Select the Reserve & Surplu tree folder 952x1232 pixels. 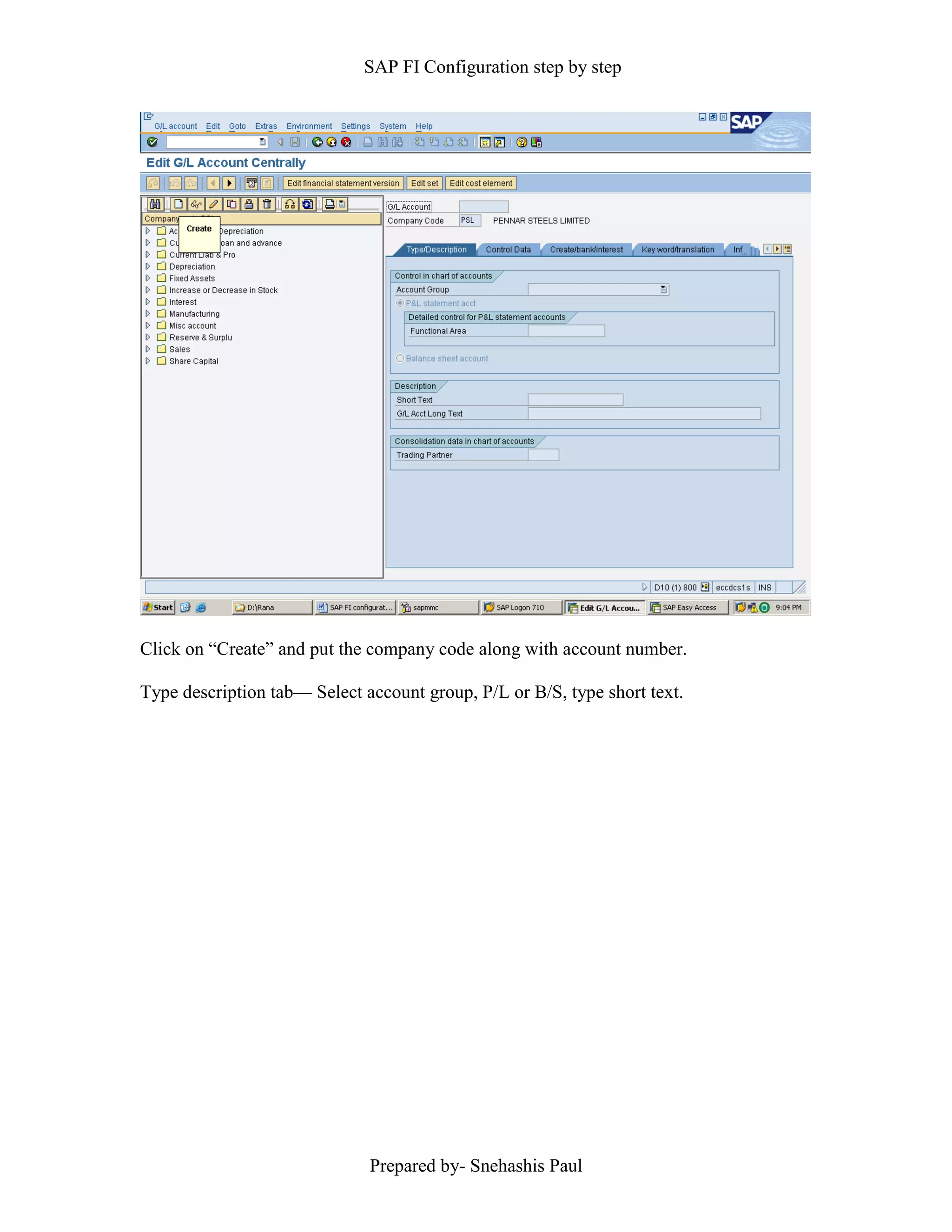(200, 338)
